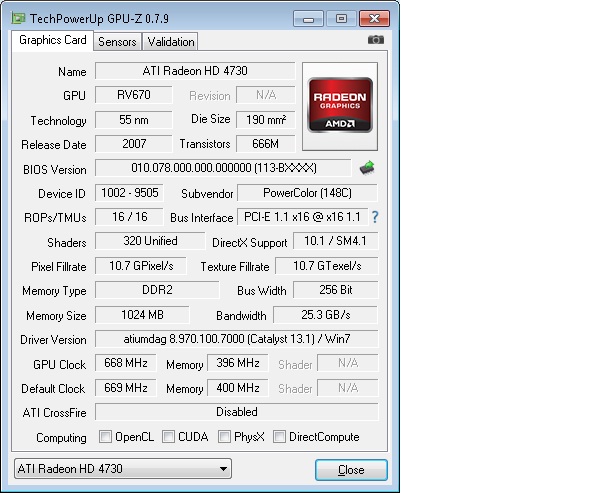Click the Release Date value 2007
Image resolution: width=614 pixels, height=493 pixels.
[134, 144]
